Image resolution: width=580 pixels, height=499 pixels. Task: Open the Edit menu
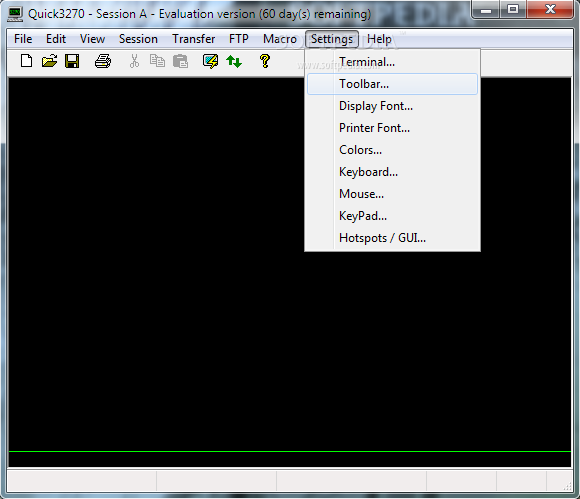click(56, 39)
